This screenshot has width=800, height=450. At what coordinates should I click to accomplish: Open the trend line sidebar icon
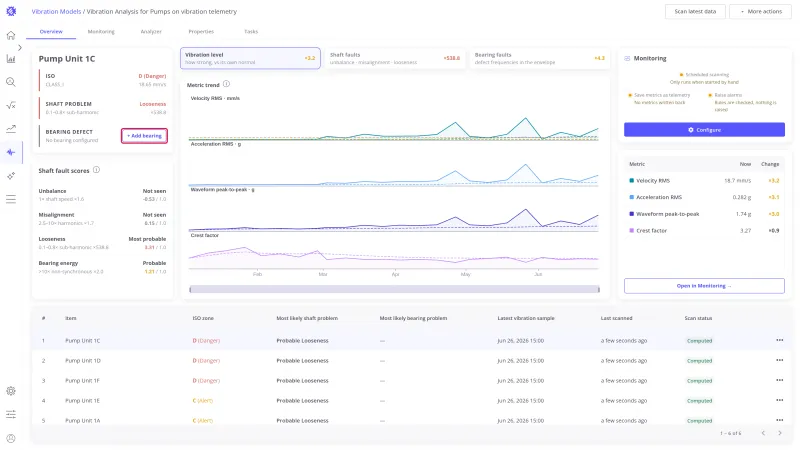[x=11, y=129]
